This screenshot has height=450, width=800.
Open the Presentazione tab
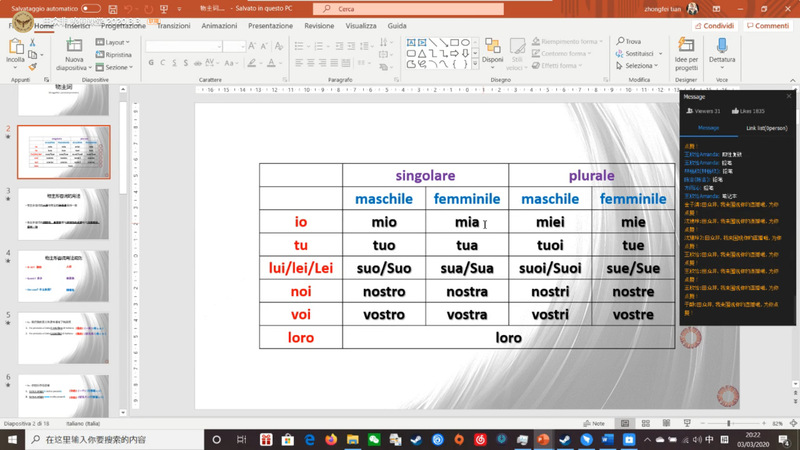click(x=270, y=26)
